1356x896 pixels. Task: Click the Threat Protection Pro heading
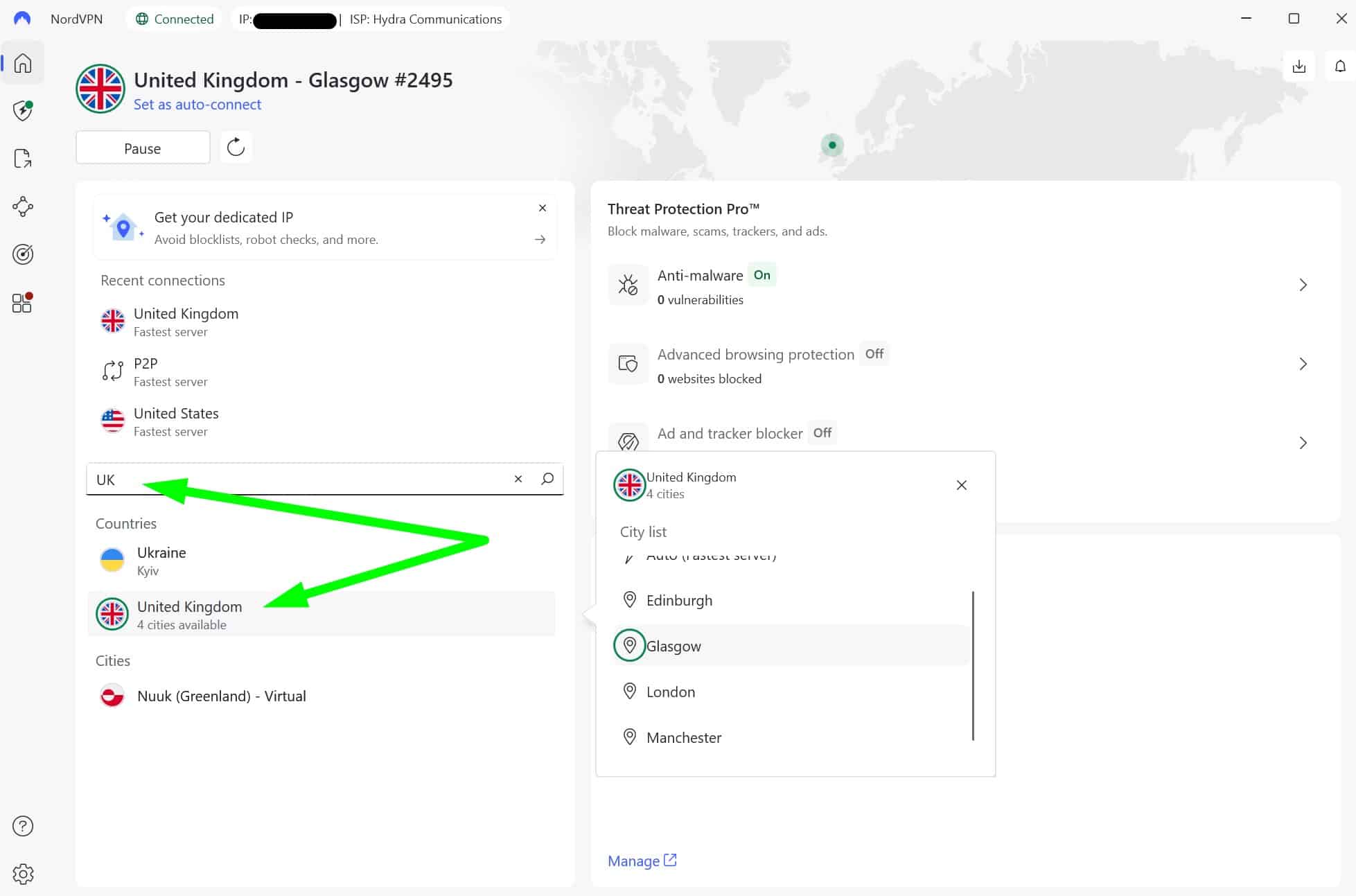point(683,209)
